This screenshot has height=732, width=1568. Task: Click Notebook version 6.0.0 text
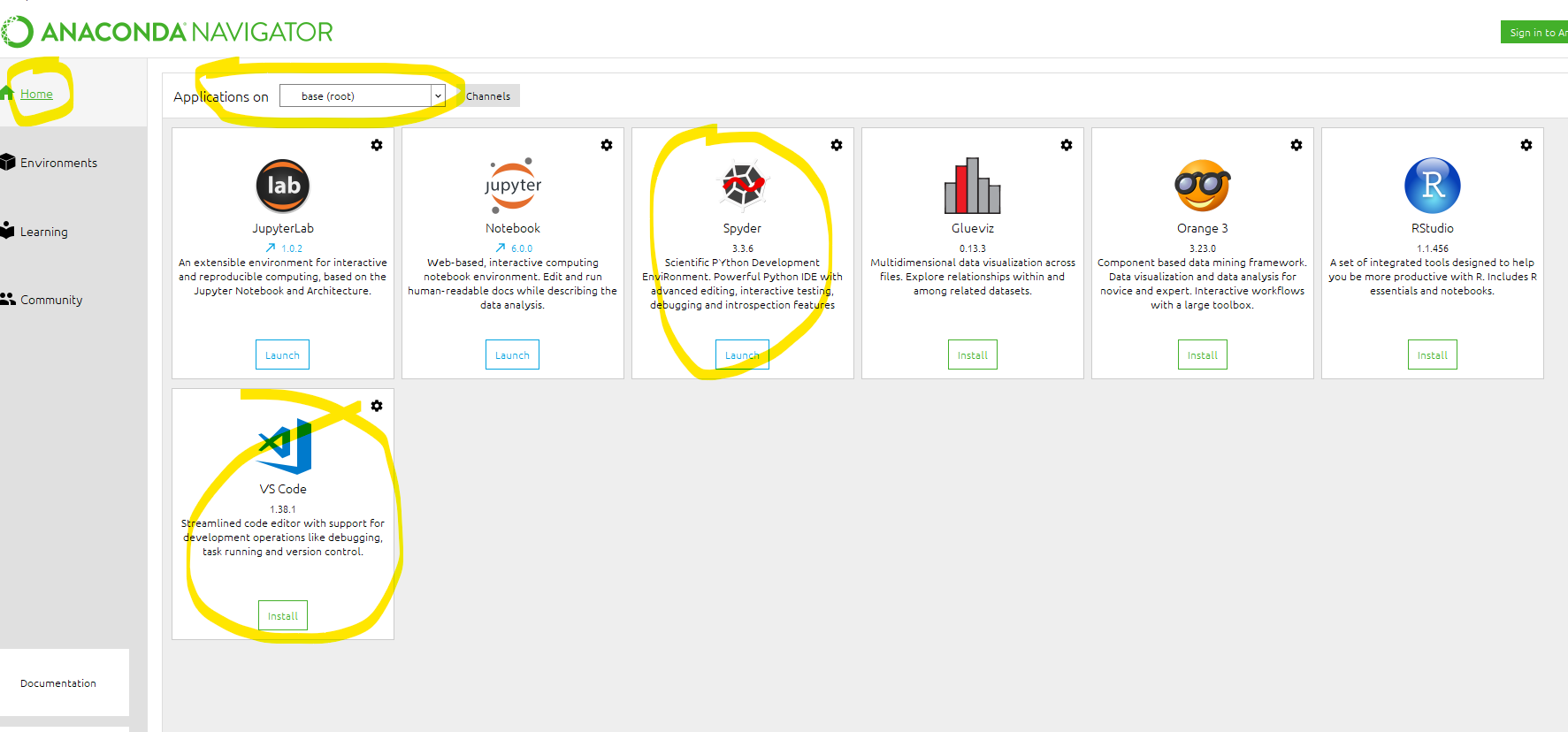coord(522,249)
